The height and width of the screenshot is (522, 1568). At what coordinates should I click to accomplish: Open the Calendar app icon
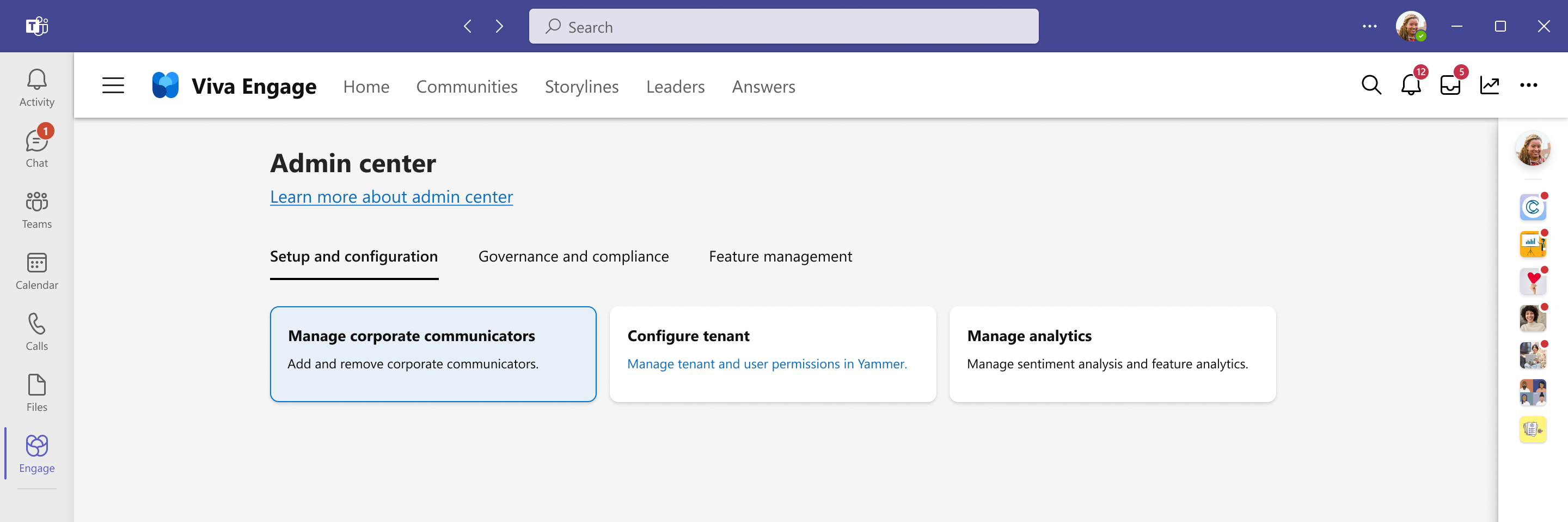(36, 270)
